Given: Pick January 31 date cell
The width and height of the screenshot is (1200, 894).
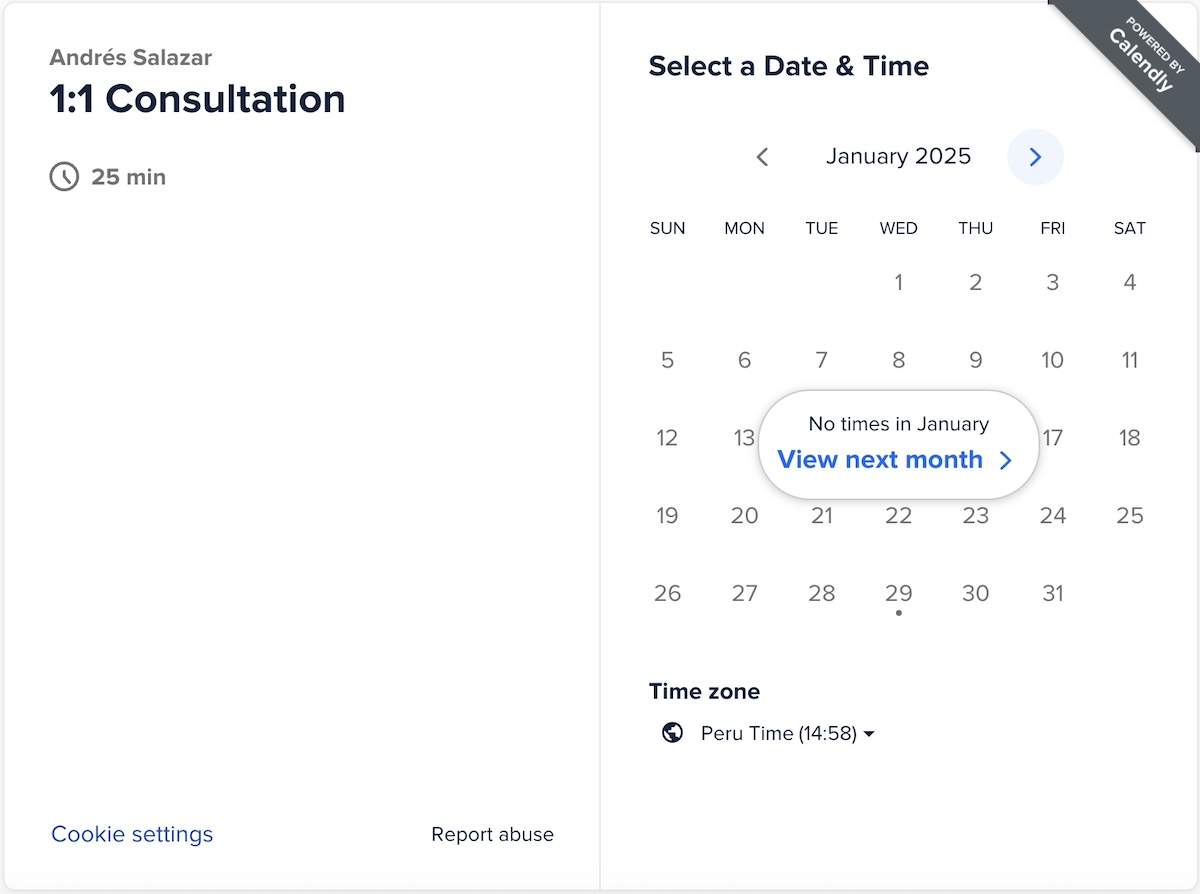Looking at the screenshot, I should point(1052,593).
